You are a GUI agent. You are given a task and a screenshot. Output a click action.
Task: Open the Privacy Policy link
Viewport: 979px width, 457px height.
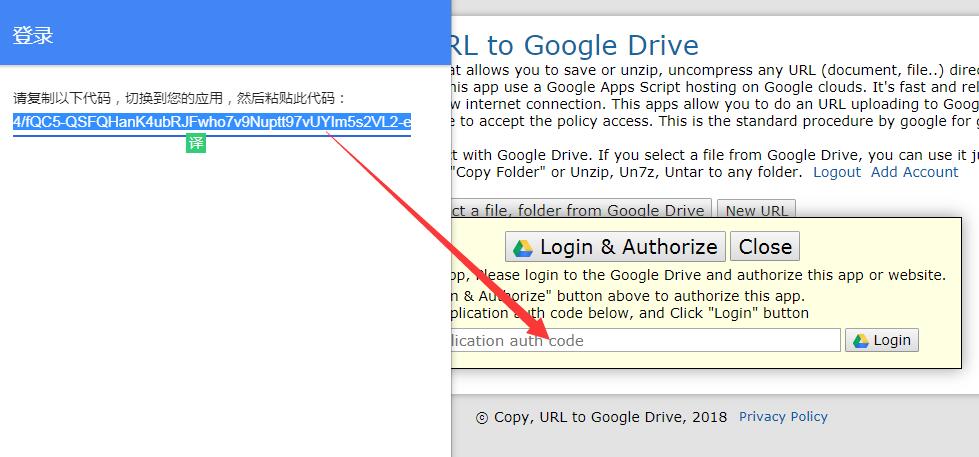(x=783, y=416)
